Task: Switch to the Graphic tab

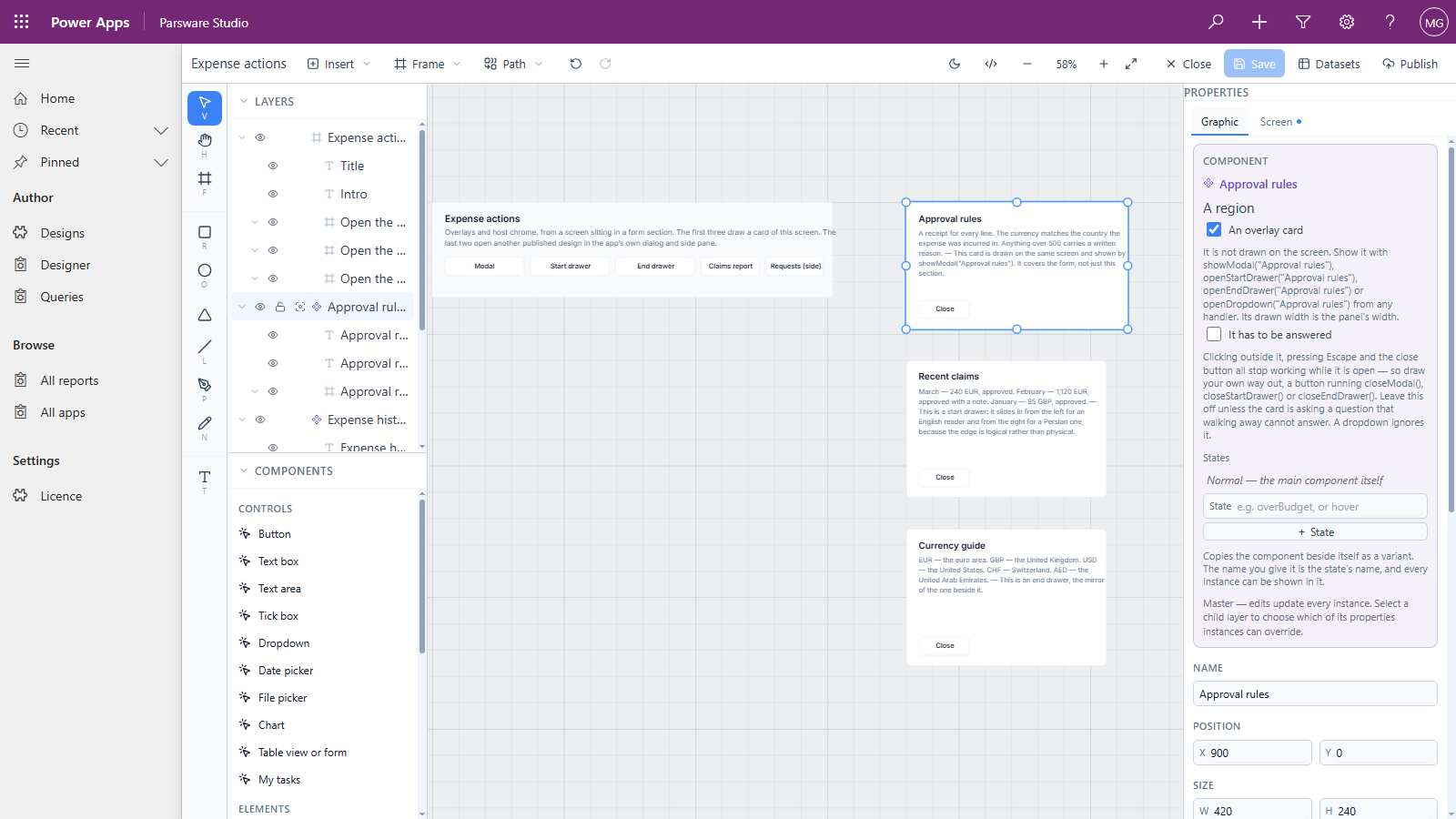Action: [x=1219, y=121]
